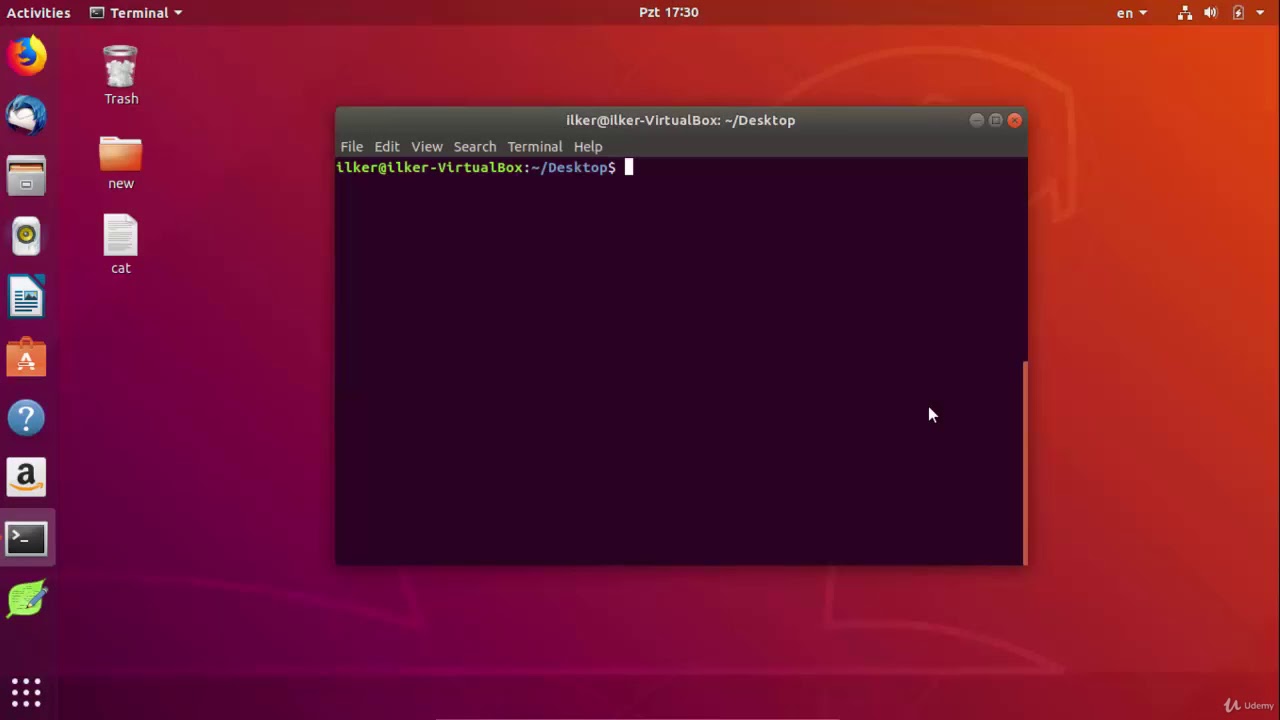Maximize the Terminal window
Viewport: 1280px width, 720px height.
coord(996,120)
